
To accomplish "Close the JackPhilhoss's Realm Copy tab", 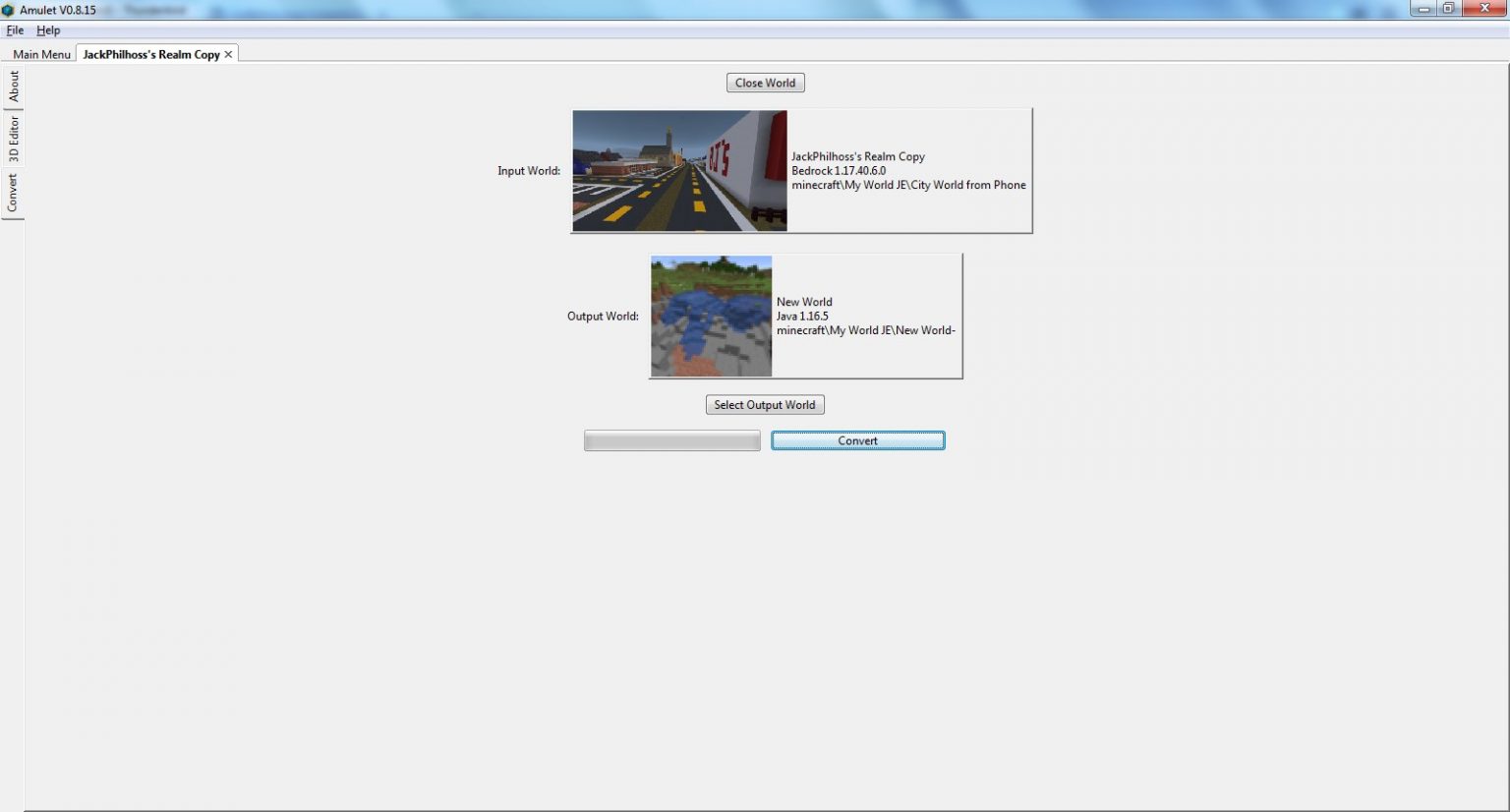I will (x=228, y=54).
